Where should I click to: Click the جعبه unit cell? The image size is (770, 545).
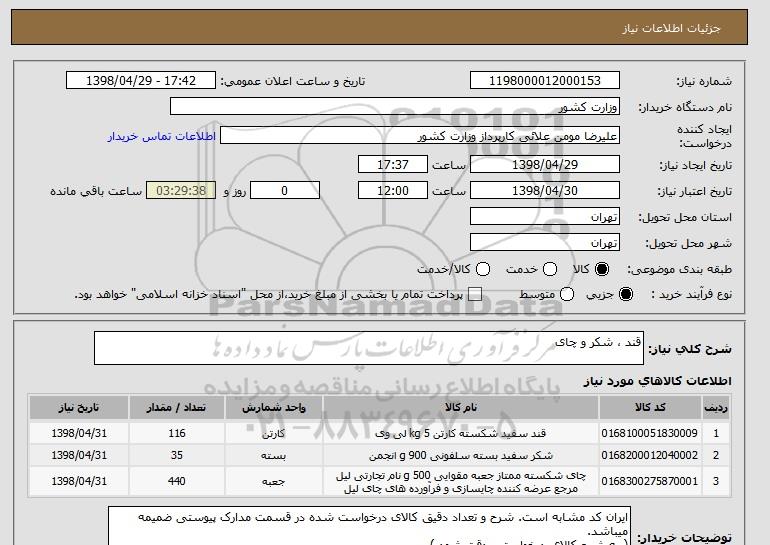(x=274, y=482)
